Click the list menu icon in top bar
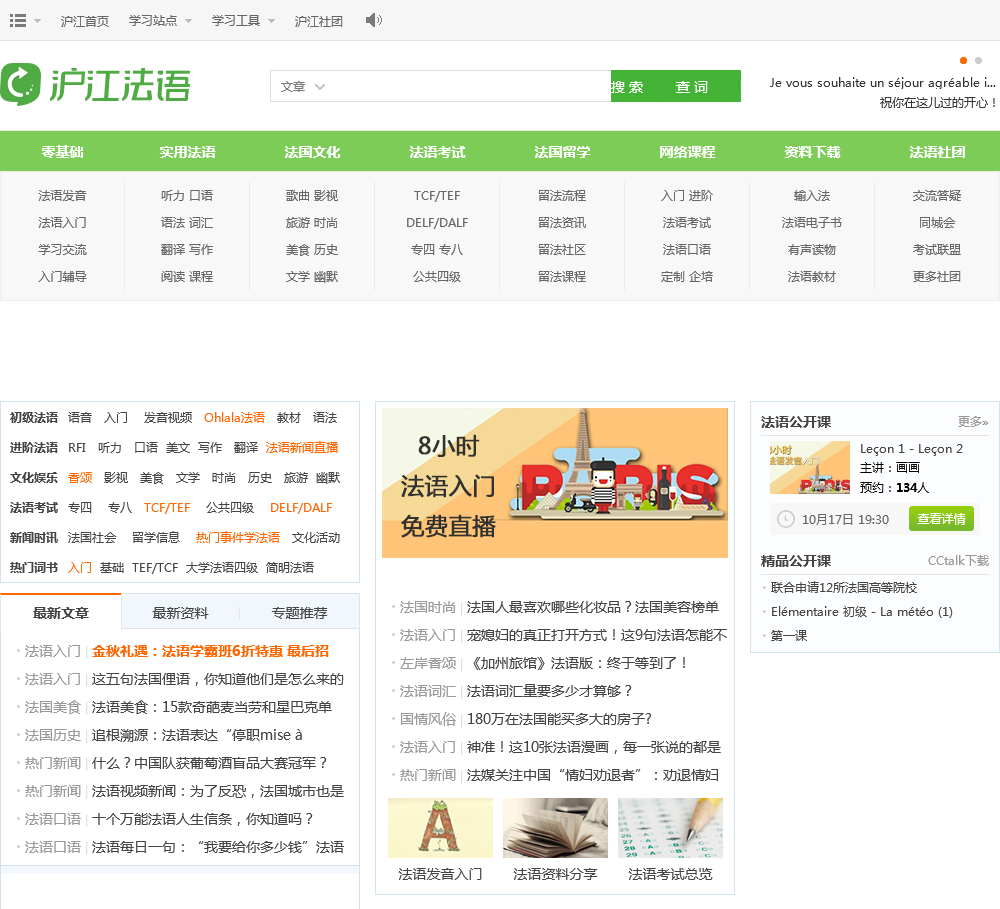 (18, 20)
